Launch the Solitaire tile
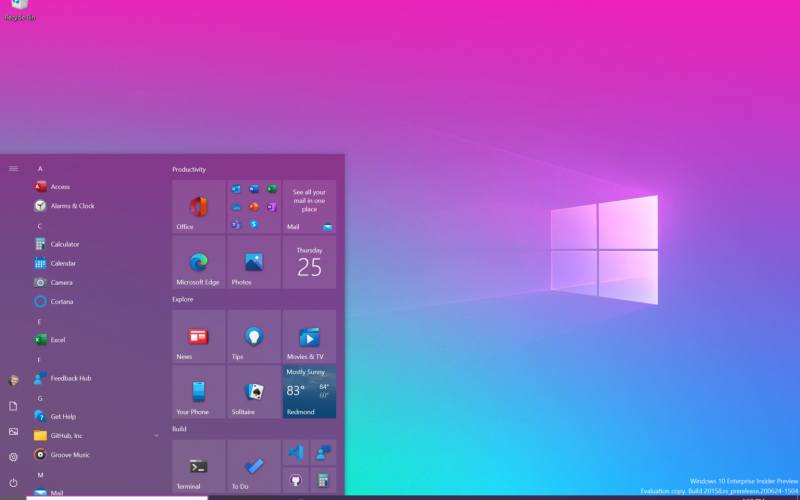800x500 pixels. (x=254, y=392)
